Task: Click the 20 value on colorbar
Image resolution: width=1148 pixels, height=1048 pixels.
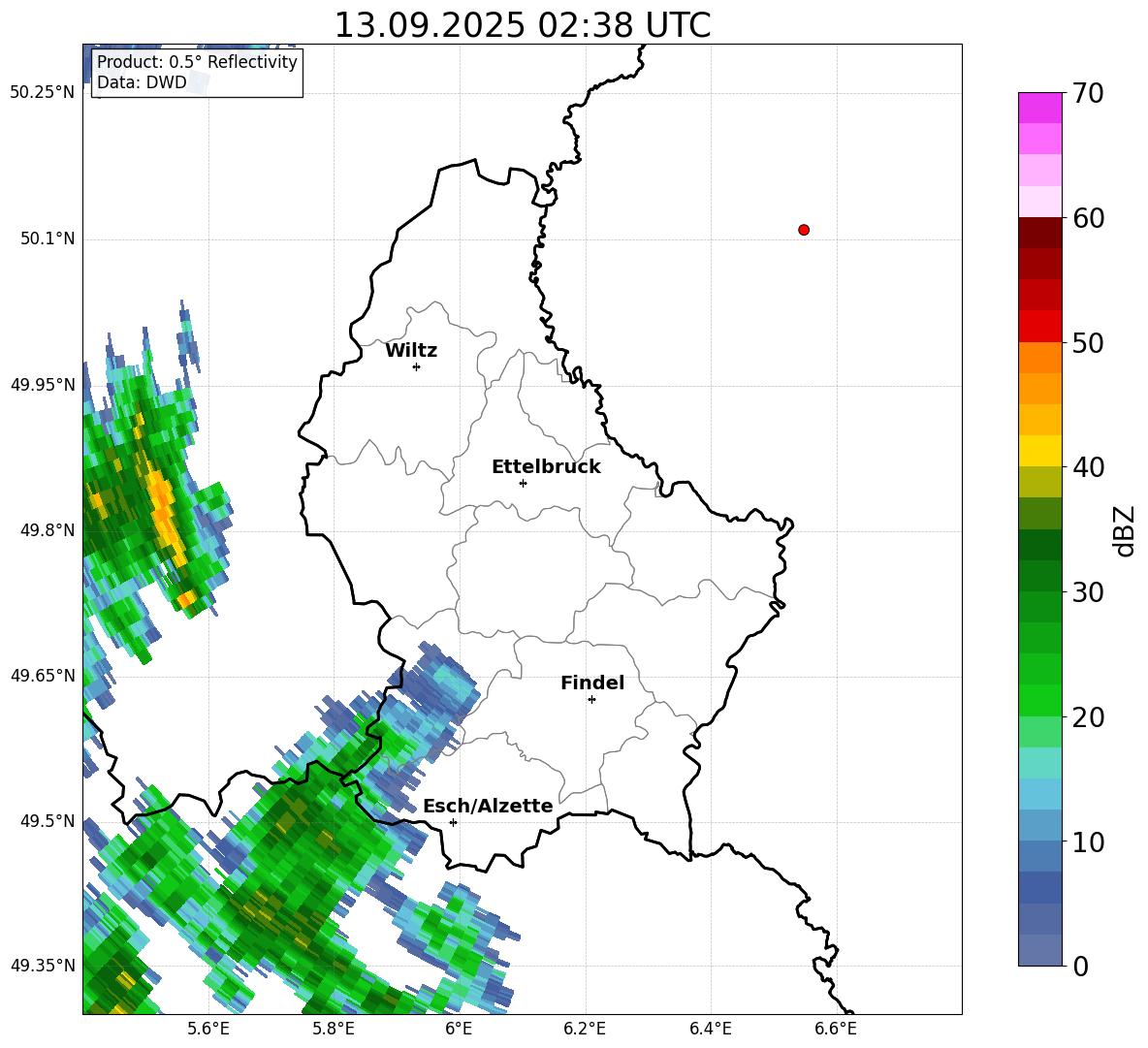Action: tap(1088, 717)
